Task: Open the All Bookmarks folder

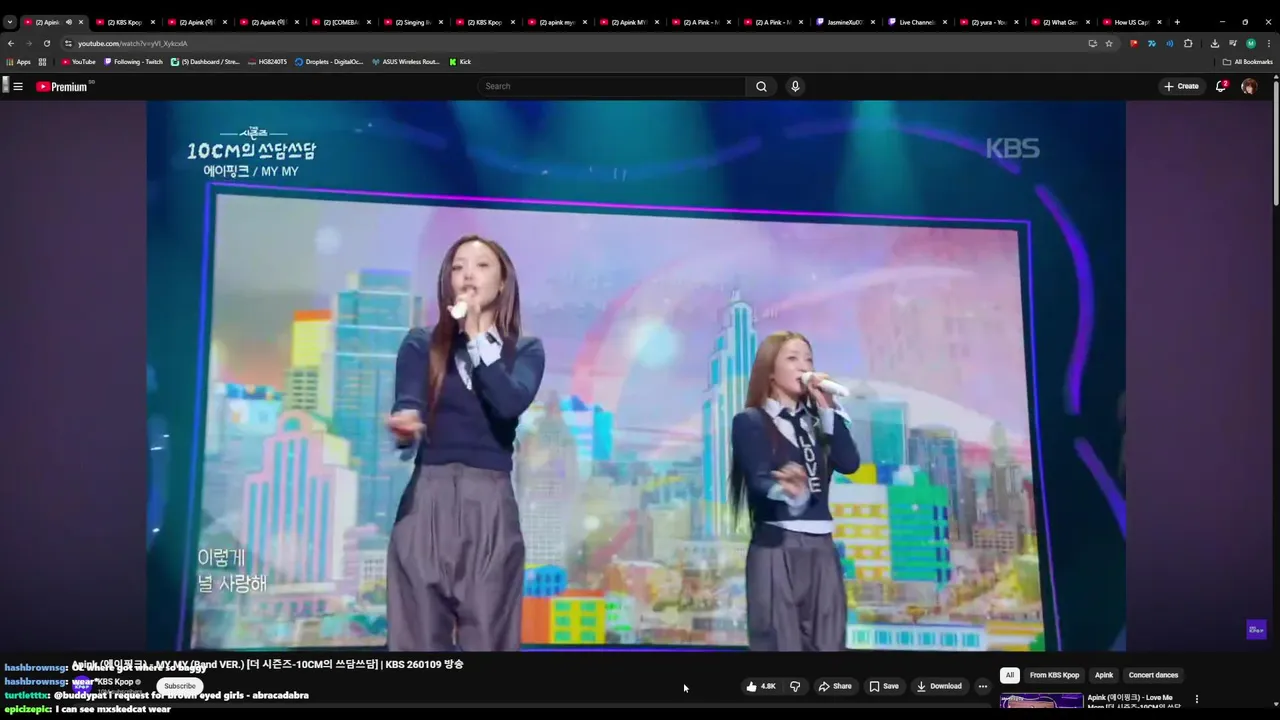Action: (1248, 62)
